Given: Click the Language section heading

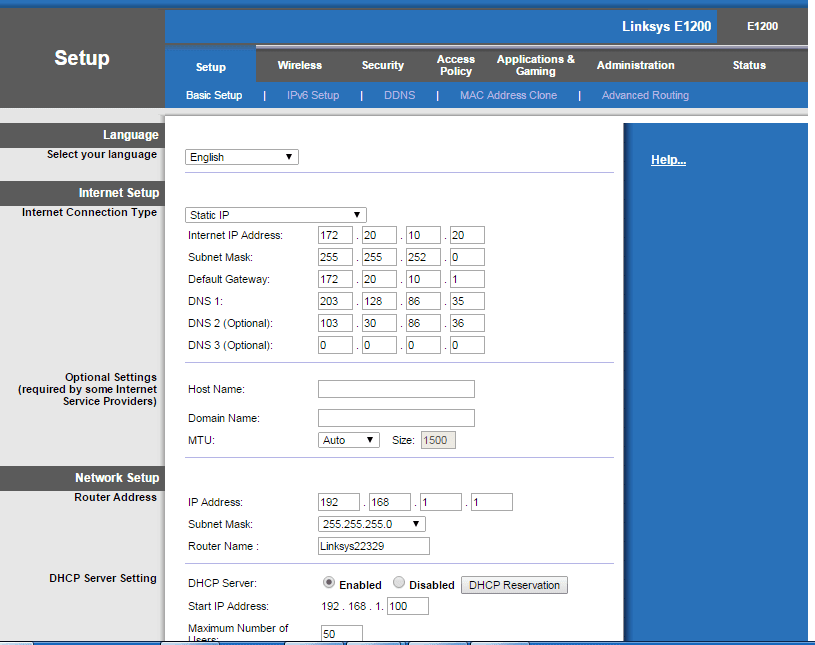Looking at the screenshot, I should pyautogui.click(x=130, y=135).
